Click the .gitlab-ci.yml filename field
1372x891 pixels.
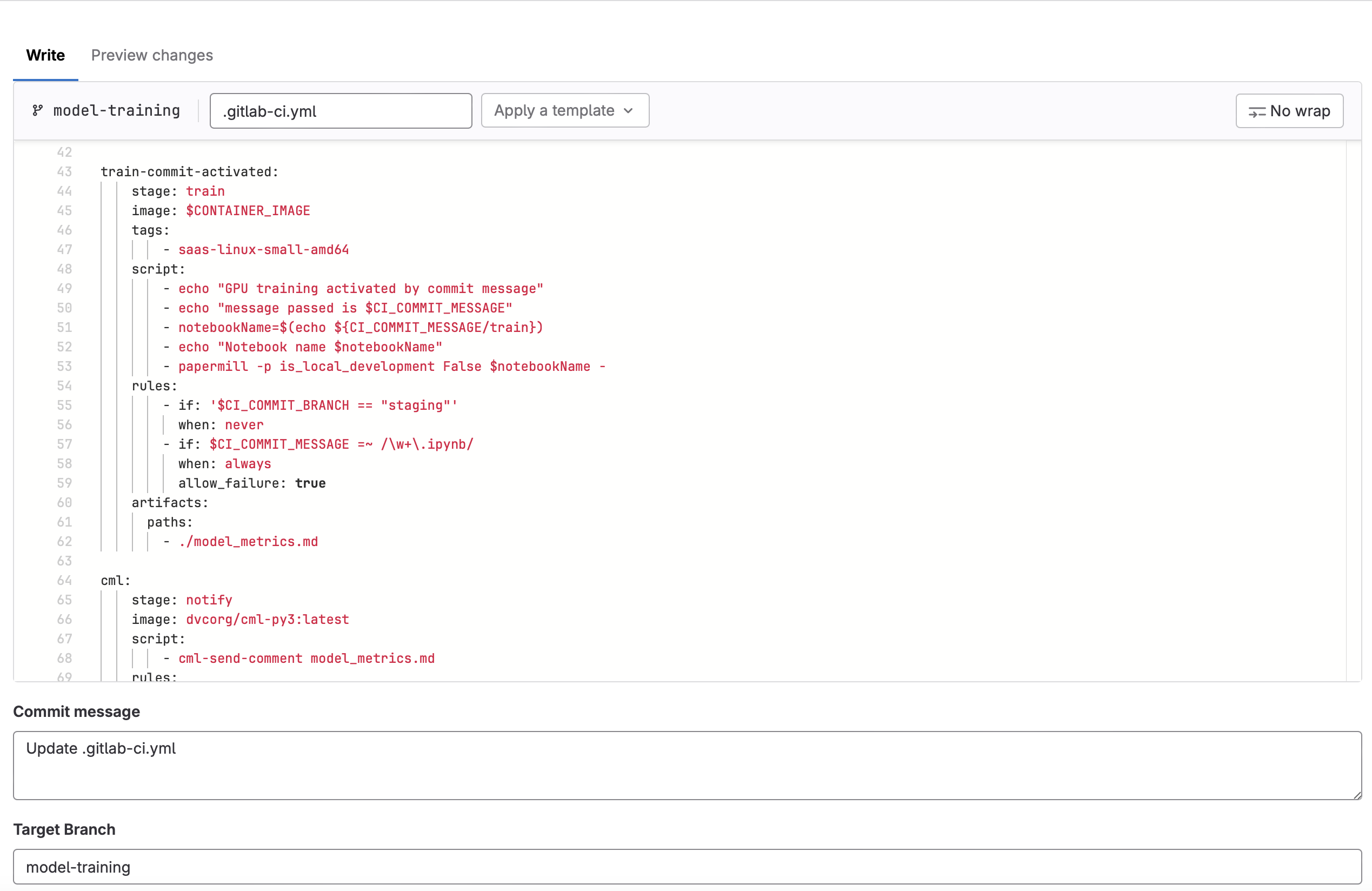click(340, 111)
